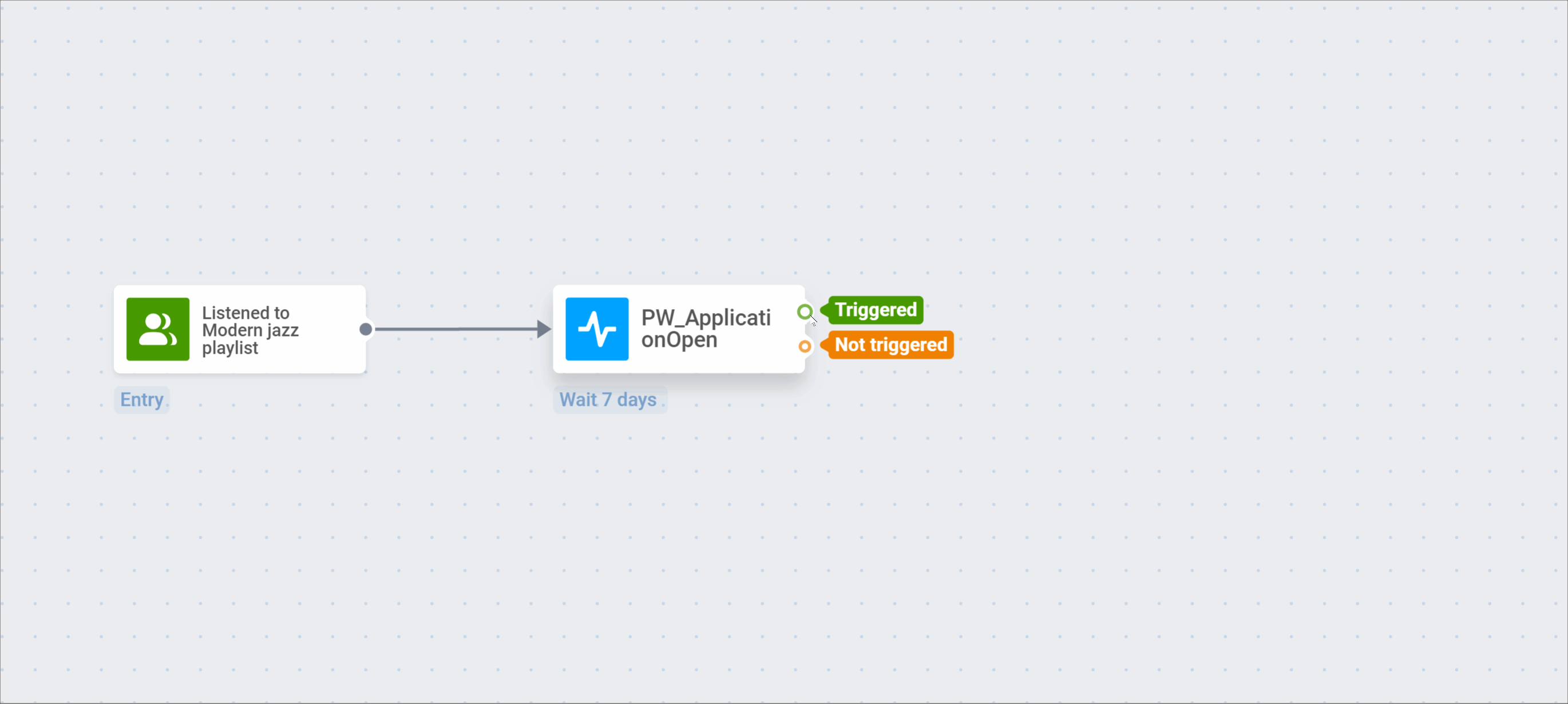Click the orange Not triggered connector circle

(805, 346)
